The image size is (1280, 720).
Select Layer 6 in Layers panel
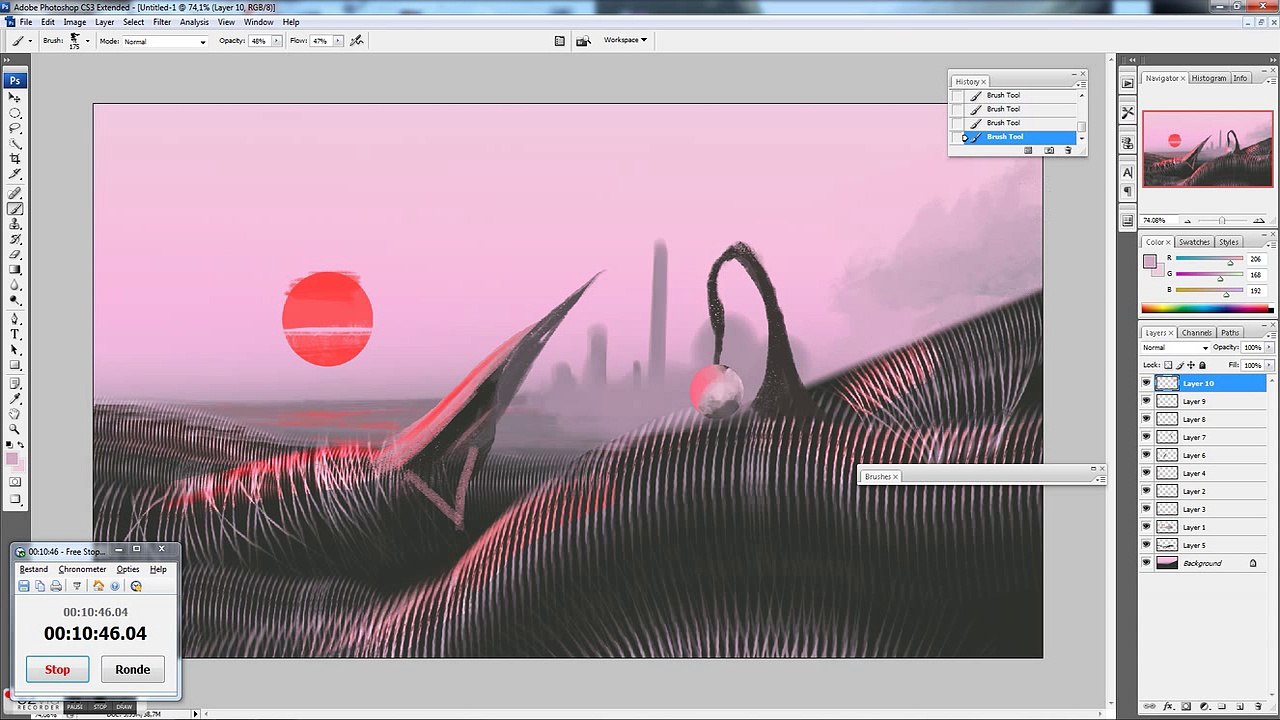1205,455
